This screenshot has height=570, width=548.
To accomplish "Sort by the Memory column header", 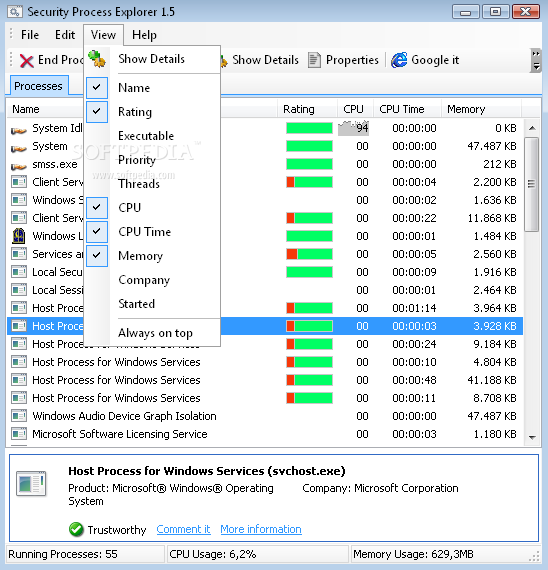I will coord(481,109).
